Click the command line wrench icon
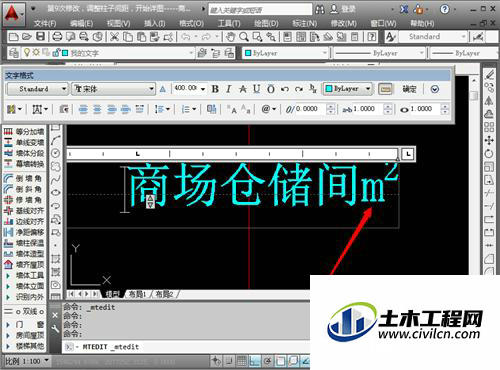 55,329
